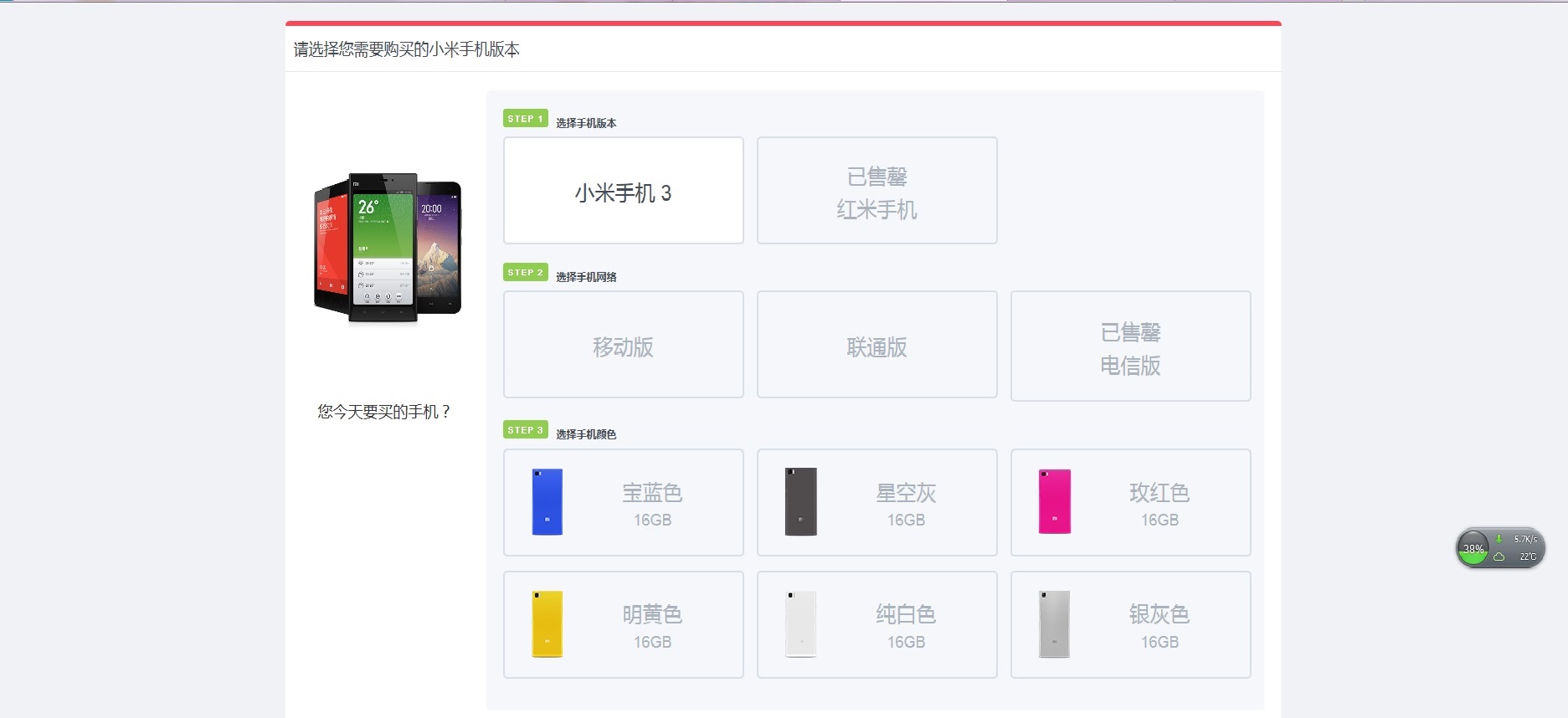Pick the 明黄色 16GB color option
This screenshot has width=1568, height=718.
tap(624, 625)
